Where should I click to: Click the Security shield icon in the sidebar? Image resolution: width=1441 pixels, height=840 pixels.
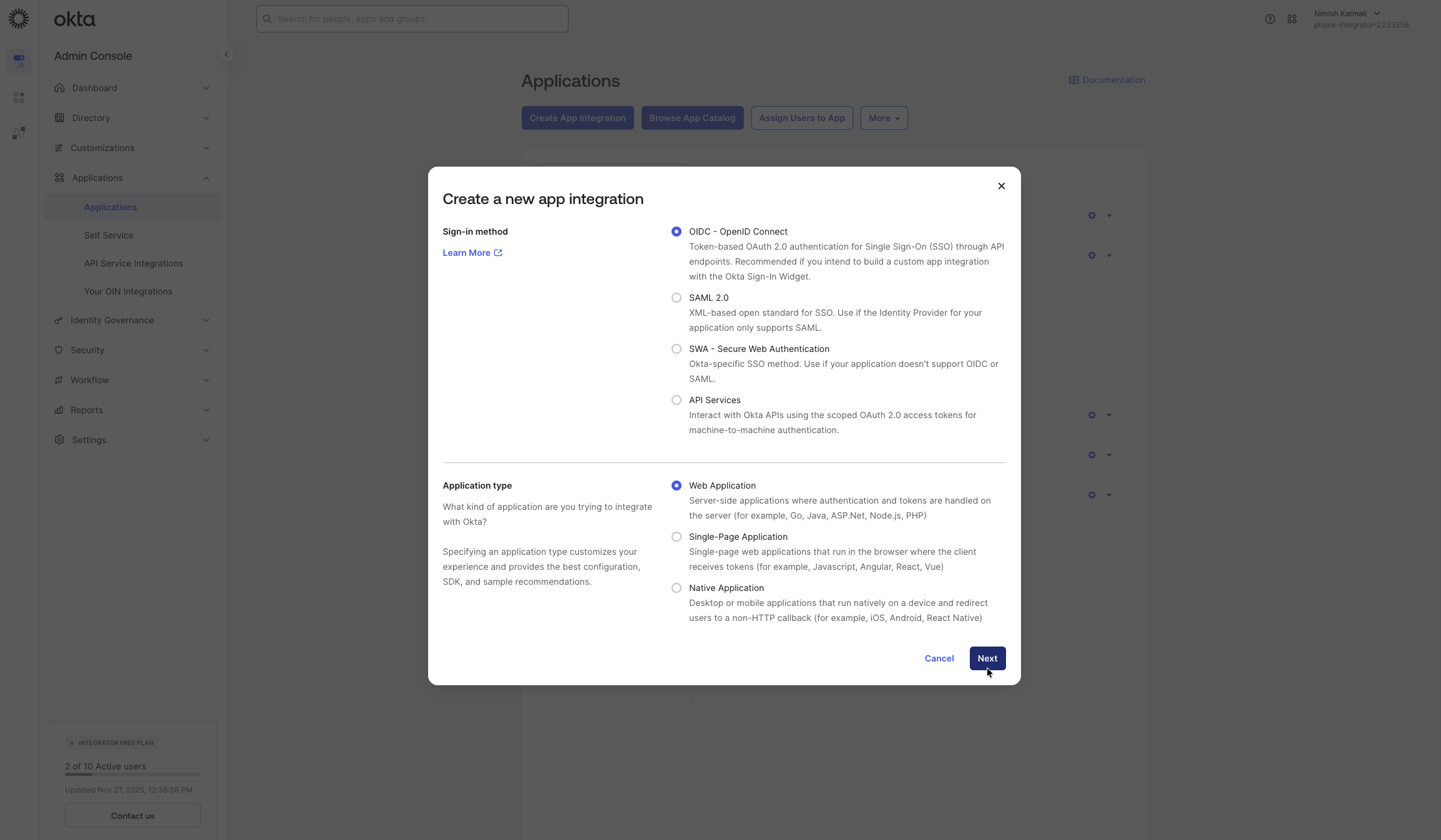pos(59,350)
